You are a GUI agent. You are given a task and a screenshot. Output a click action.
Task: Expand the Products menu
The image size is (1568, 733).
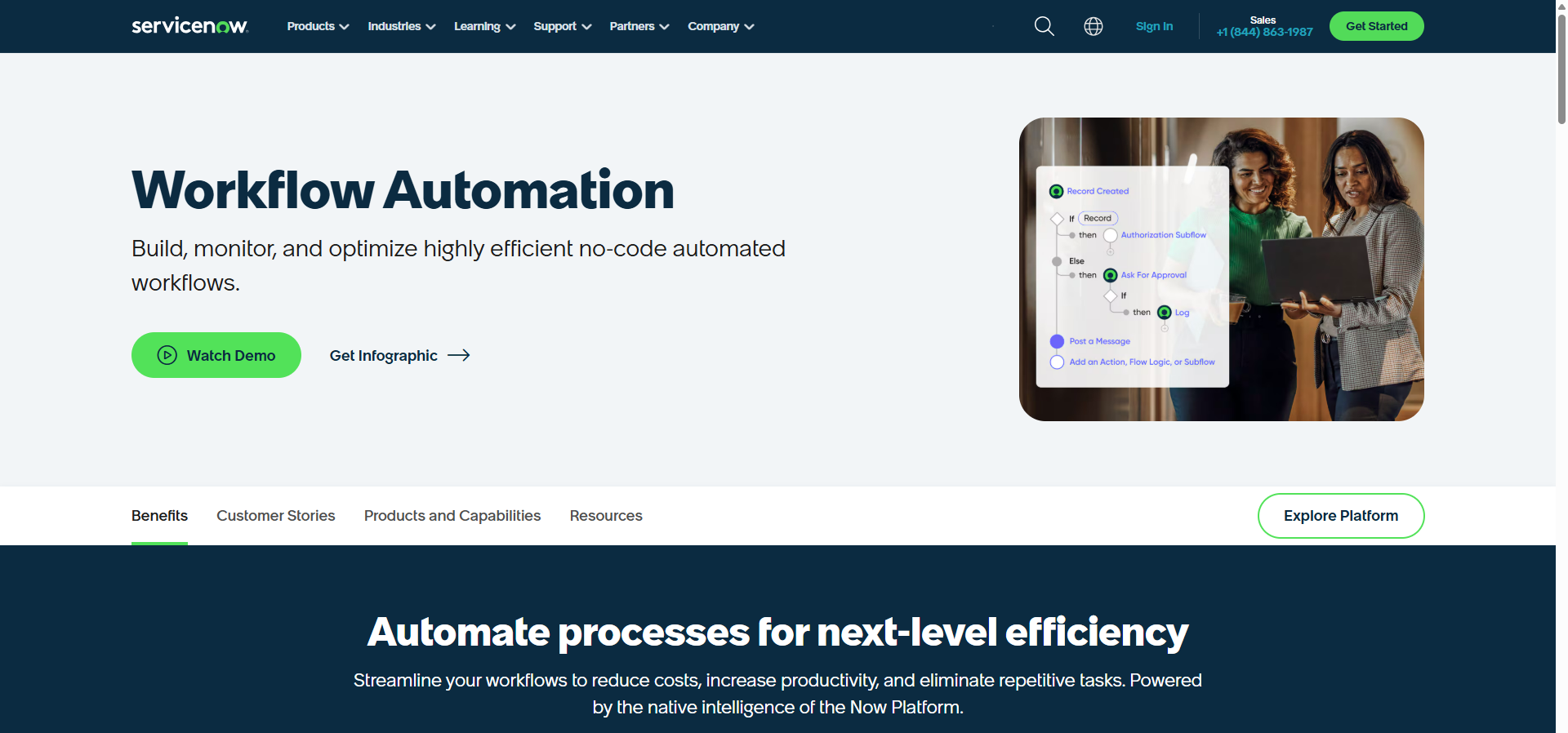pyautogui.click(x=318, y=26)
